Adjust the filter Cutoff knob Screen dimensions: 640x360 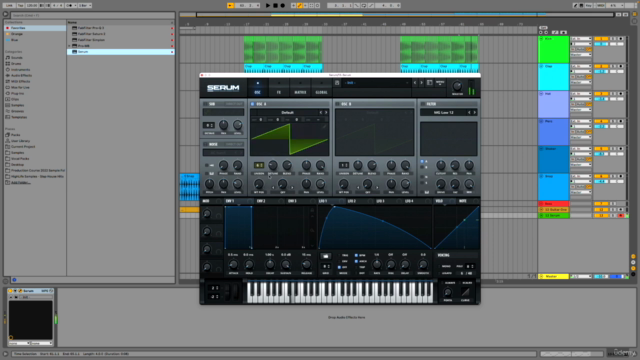[441, 165]
